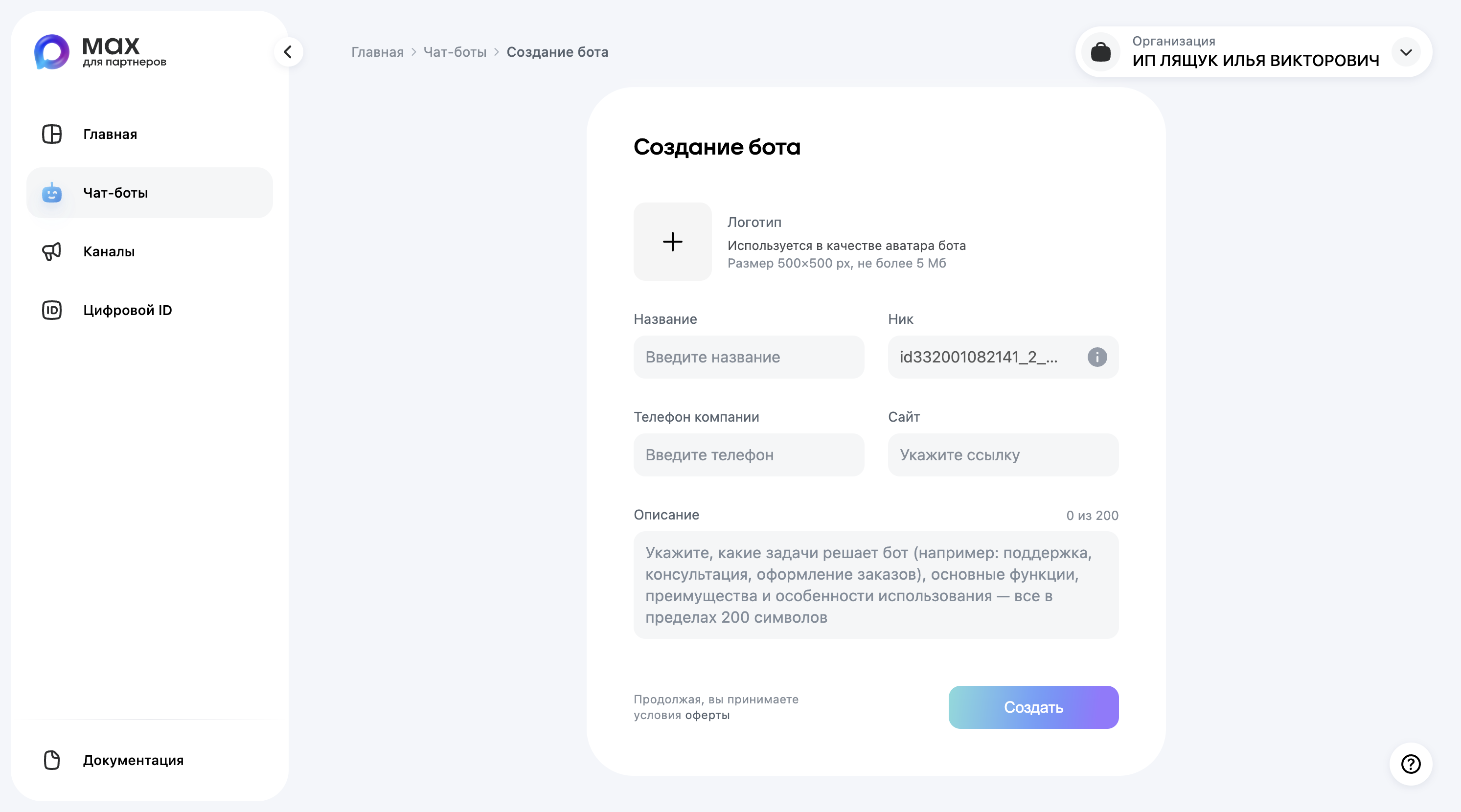Image resolution: width=1461 pixels, height=812 pixels.
Task: Collapse the sidebar with the back chevron
Action: point(288,51)
